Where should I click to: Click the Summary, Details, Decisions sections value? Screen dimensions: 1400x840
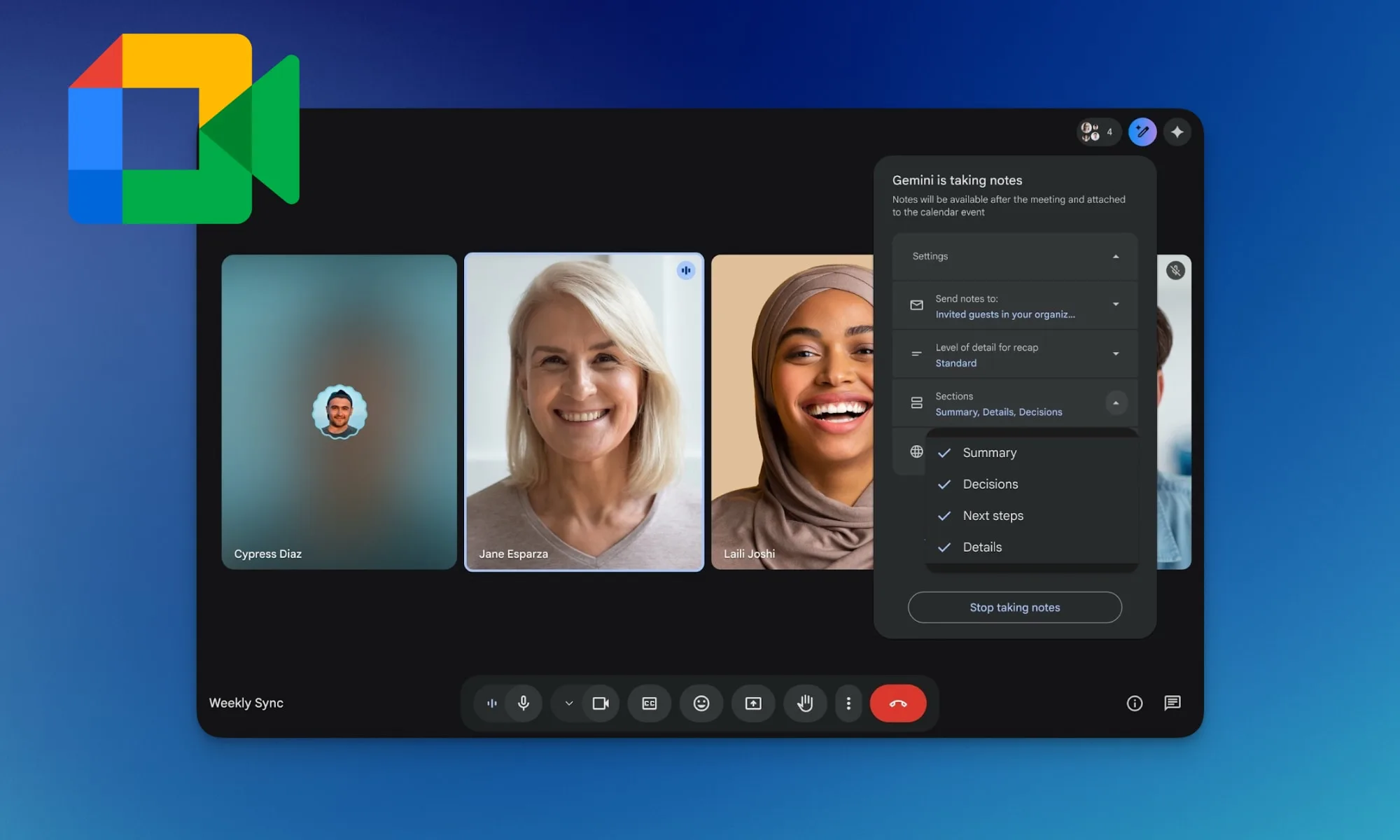(999, 412)
